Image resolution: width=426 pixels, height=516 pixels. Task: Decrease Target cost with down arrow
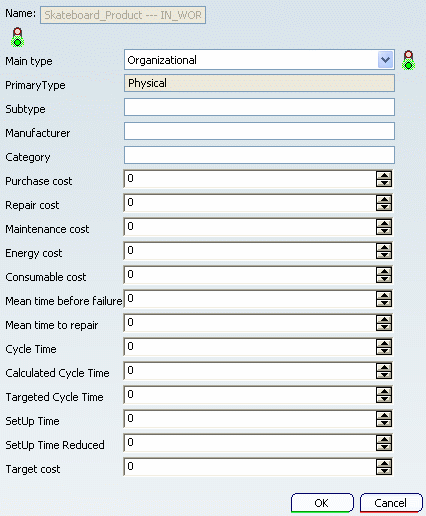point(384,471)
